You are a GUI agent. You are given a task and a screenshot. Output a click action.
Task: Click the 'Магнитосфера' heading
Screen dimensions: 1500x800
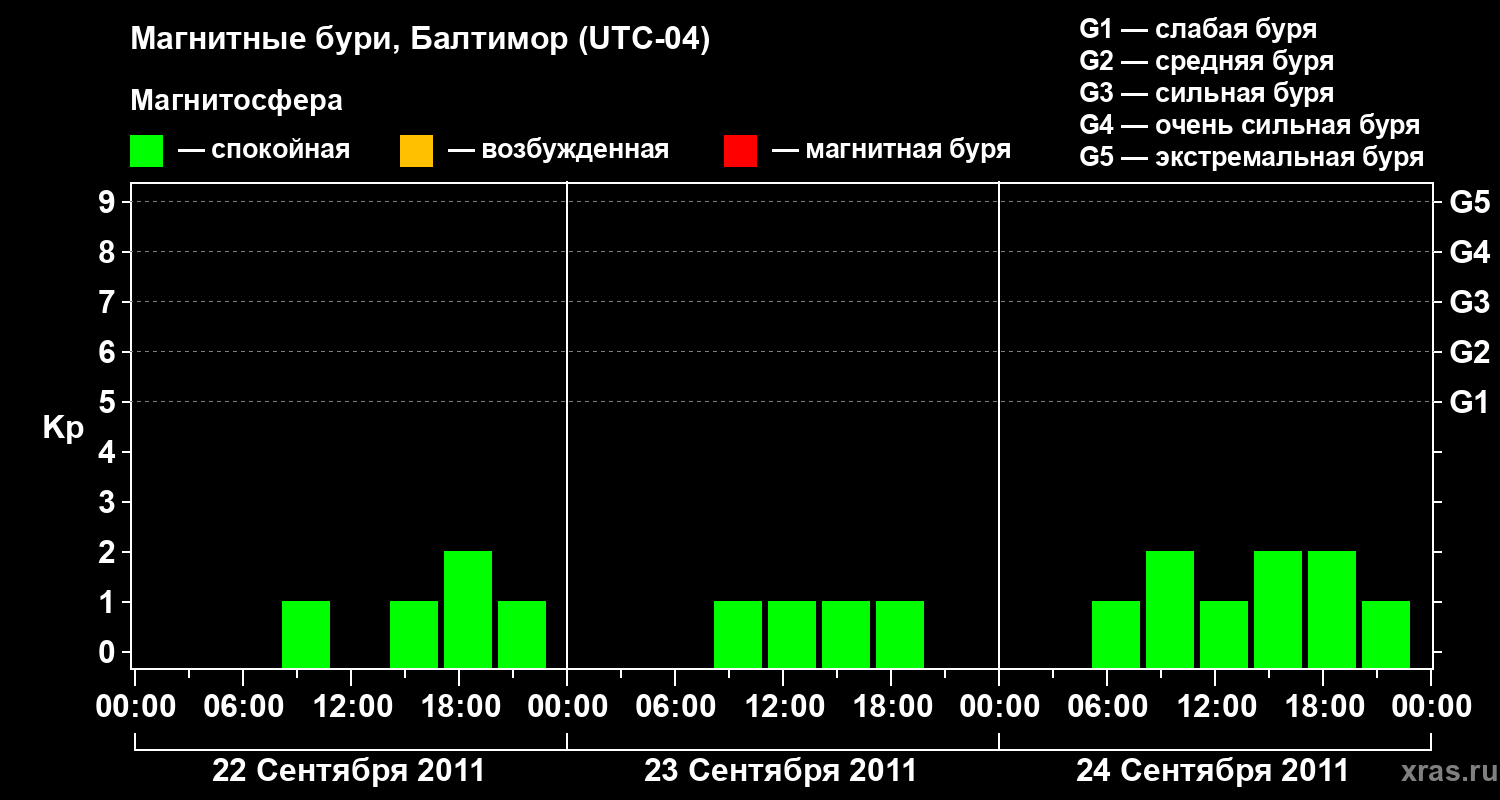click(x=236, y=102)
